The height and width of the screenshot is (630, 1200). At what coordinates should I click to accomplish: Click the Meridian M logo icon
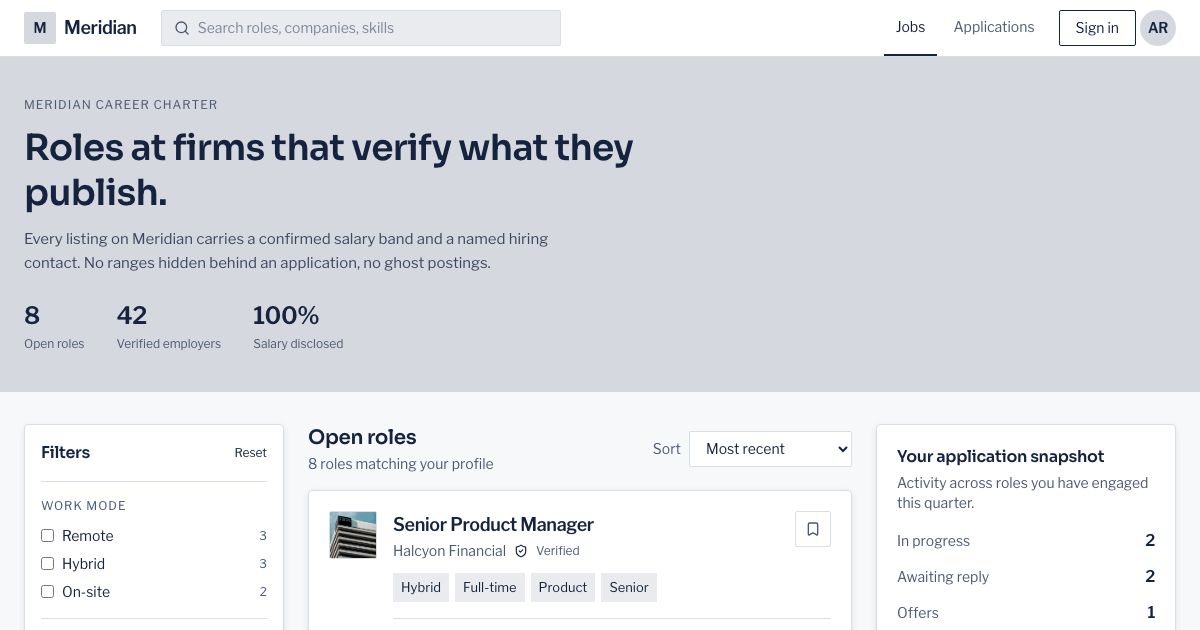coord(40,28)
